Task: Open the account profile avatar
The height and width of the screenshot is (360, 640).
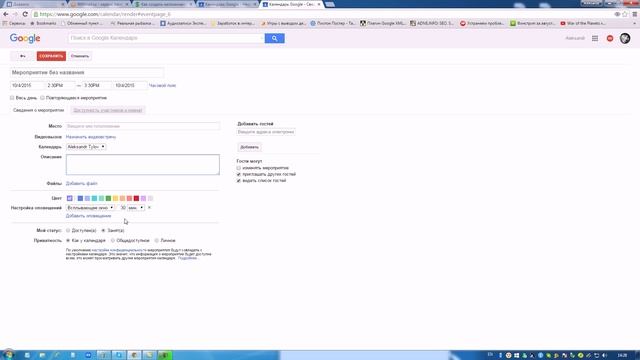Action: 625,38
